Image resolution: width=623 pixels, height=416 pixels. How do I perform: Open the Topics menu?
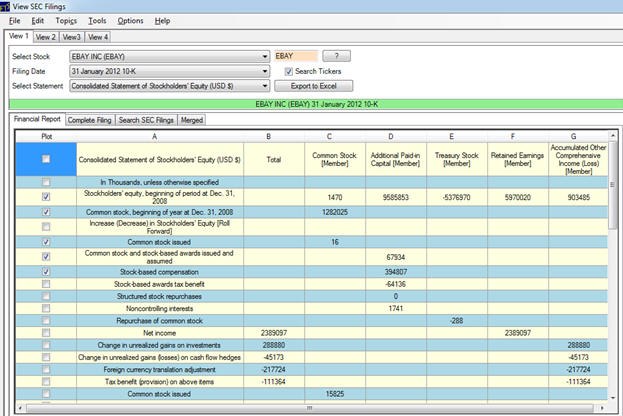tap(66, 21)
